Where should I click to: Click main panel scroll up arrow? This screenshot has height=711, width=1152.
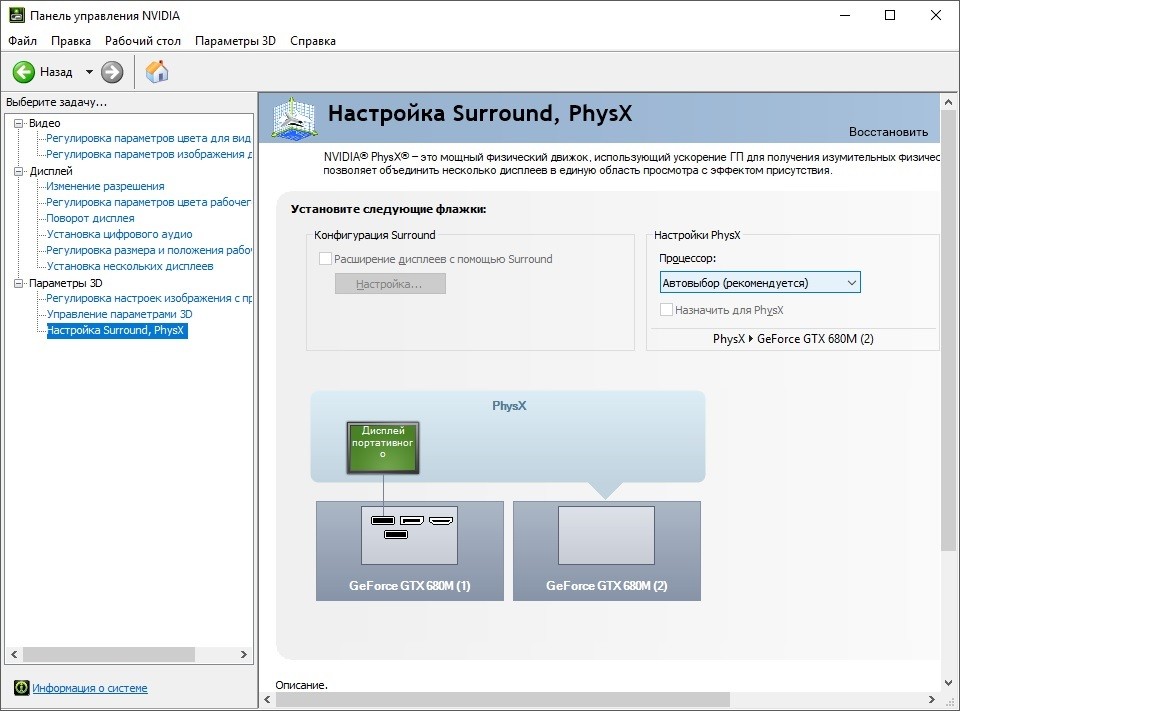click(x=948, y=102)
